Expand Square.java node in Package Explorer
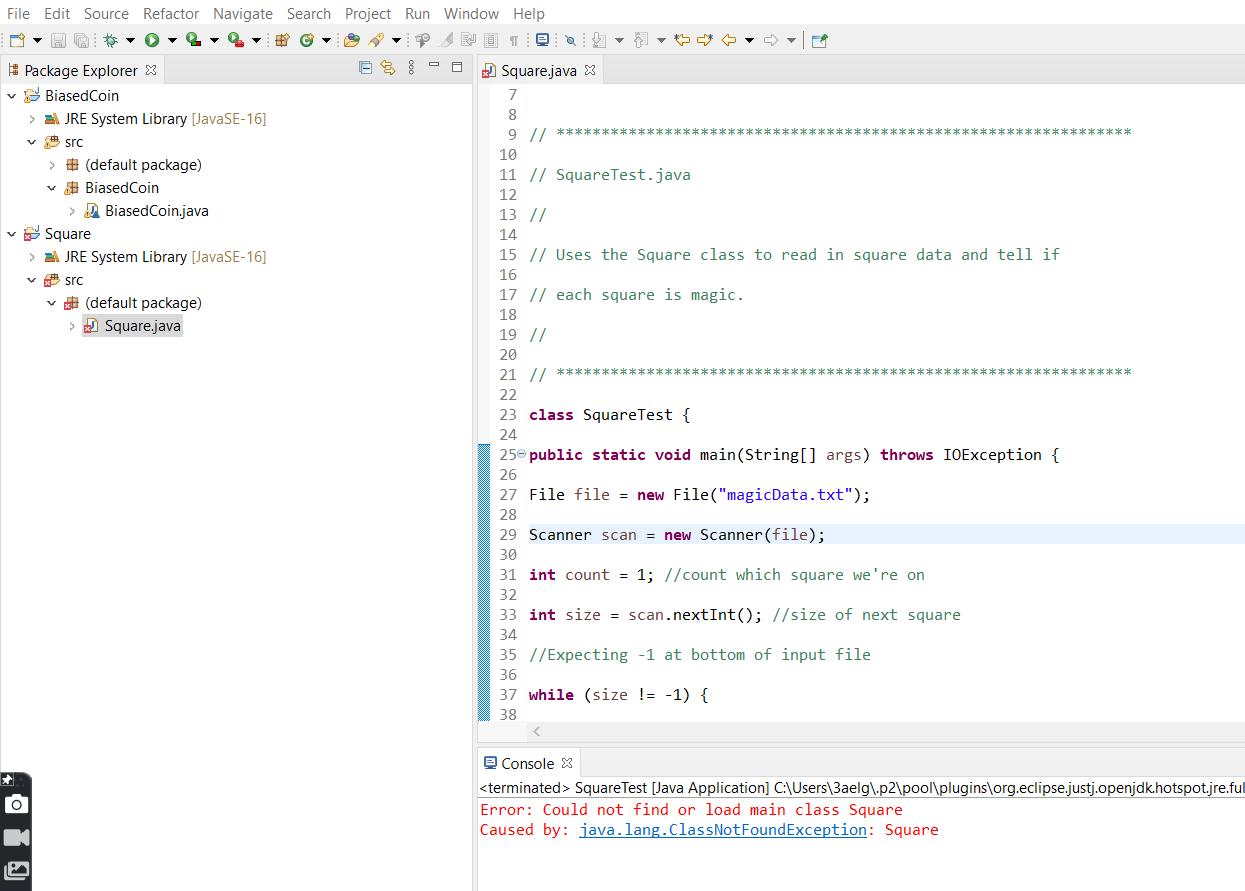This screenshot has height=891, width=1245. pos(72,326)
